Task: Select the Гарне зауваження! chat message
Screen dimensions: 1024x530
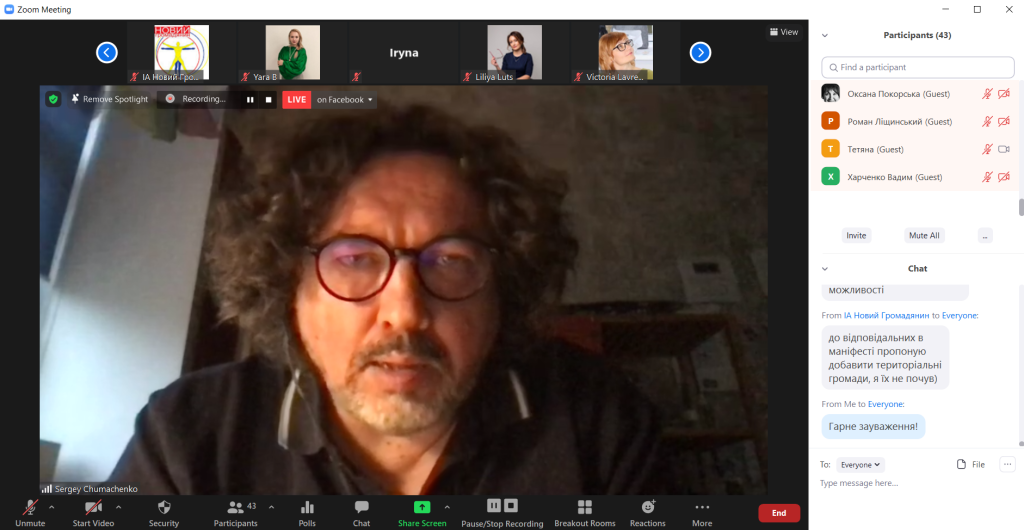Action: pos(873,427)
